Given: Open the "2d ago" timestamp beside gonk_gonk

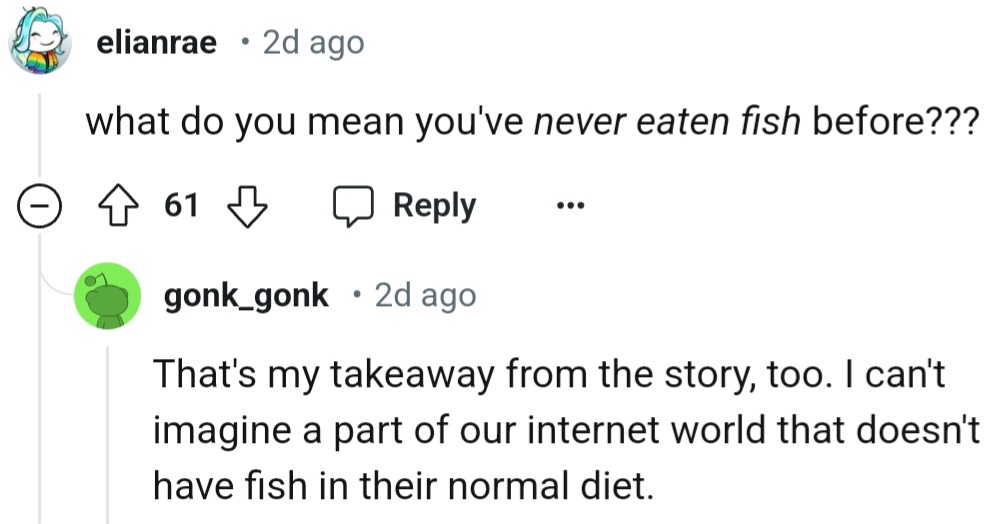Looking at the screenshot, I should tap(425, 296).
